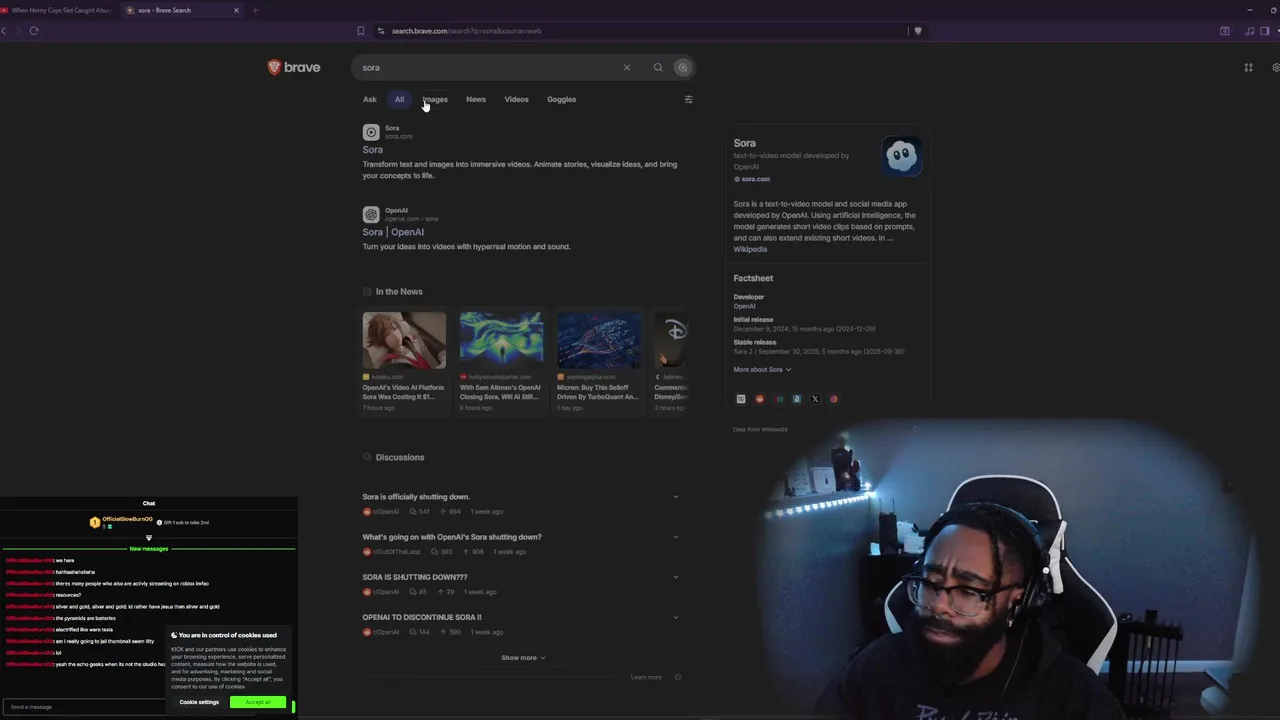This screenshot has width=1280, height=720.
Task: Open the Wikipedia link under Sora description
Action: coord(750,249)
